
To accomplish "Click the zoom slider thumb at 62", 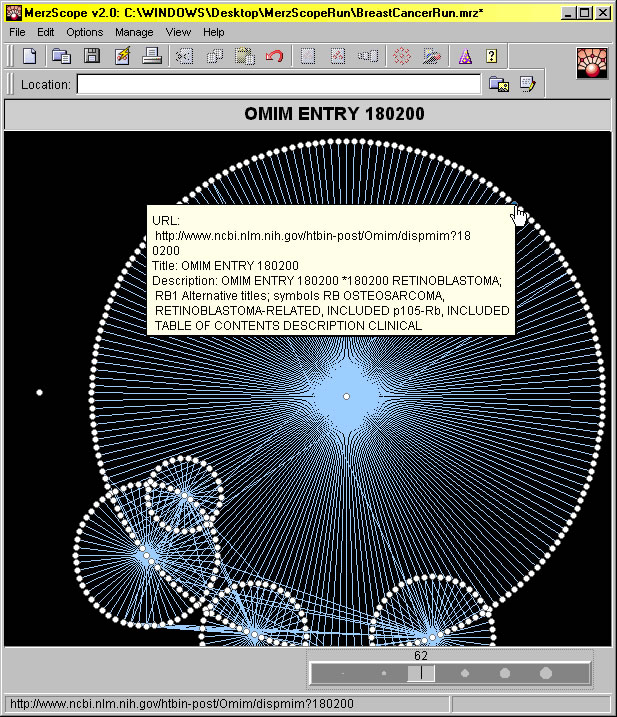I will 421,673.
